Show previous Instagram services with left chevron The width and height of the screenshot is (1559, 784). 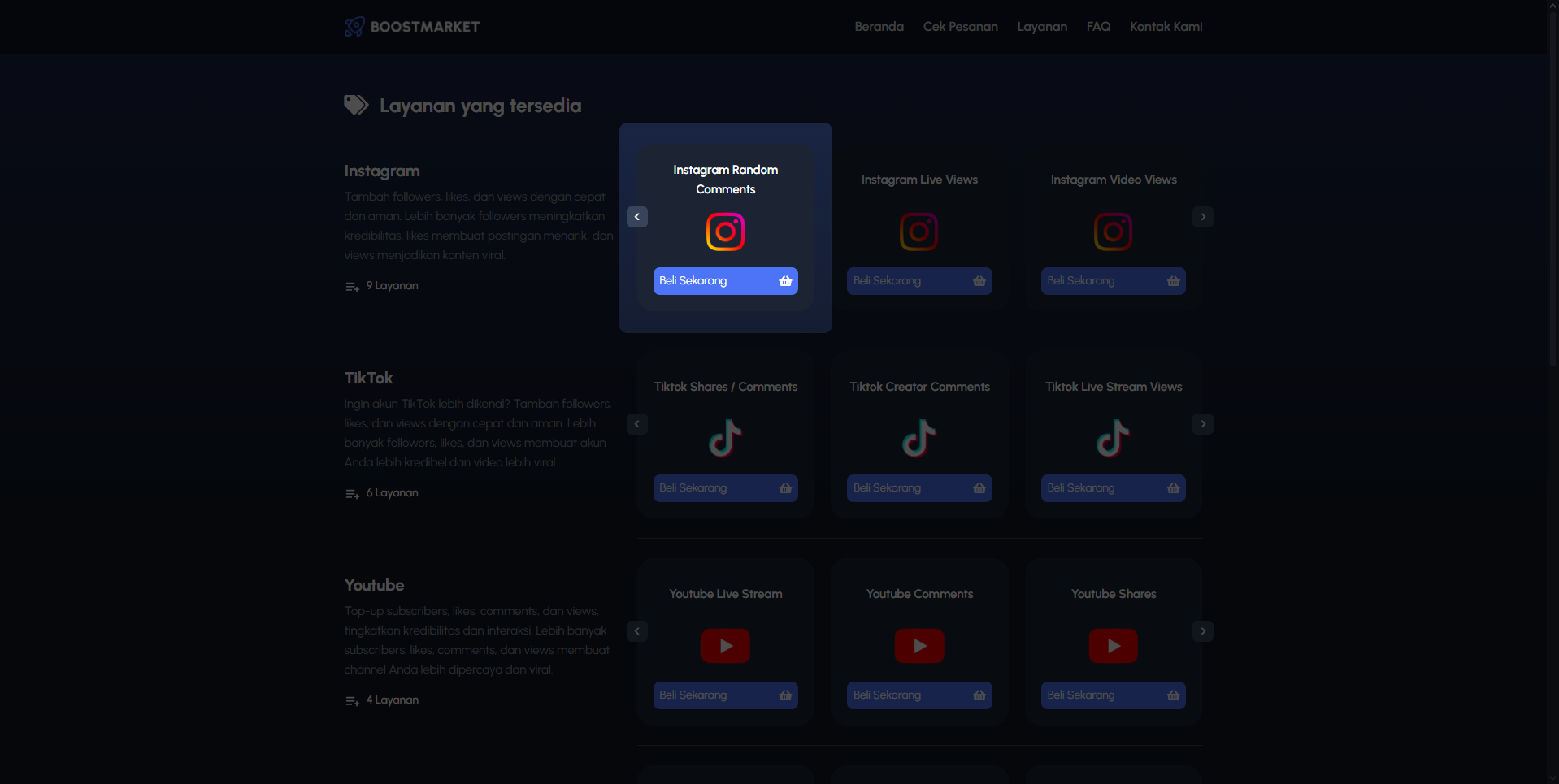point(637,217)
